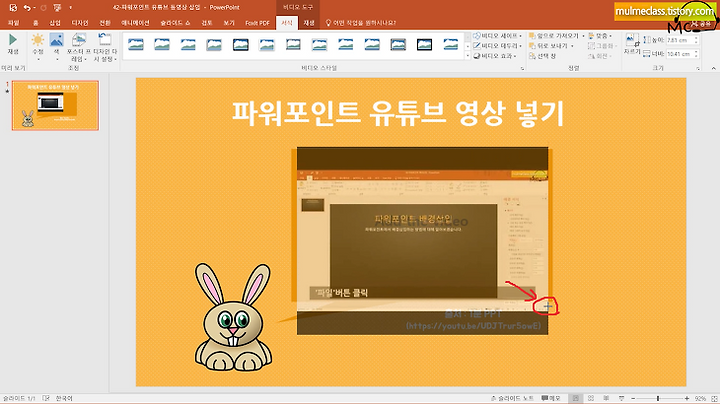Switch to the 삽입 (Insert) tab
This screenshot has width=720, height=404.
[x=55, y=22]
